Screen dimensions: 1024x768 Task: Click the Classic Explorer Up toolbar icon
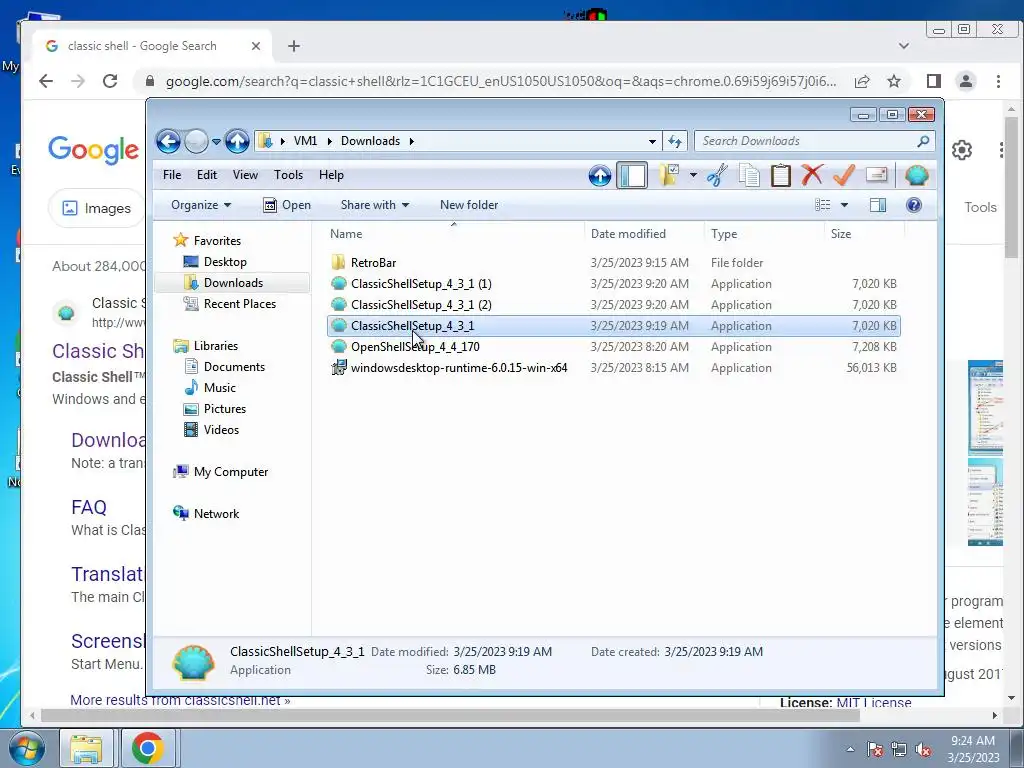[x=600, y=175]
